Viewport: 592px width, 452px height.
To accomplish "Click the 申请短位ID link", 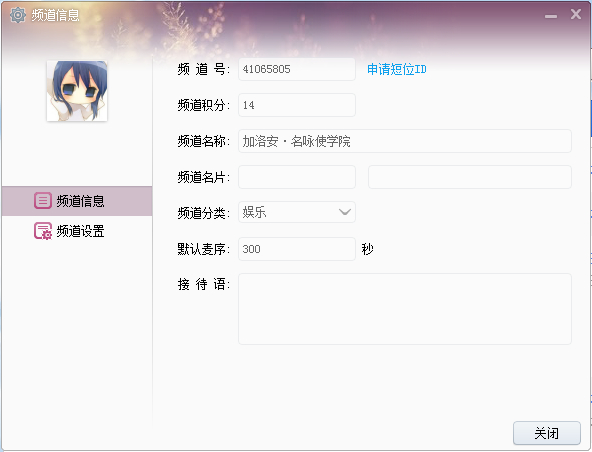I will 397,69.
